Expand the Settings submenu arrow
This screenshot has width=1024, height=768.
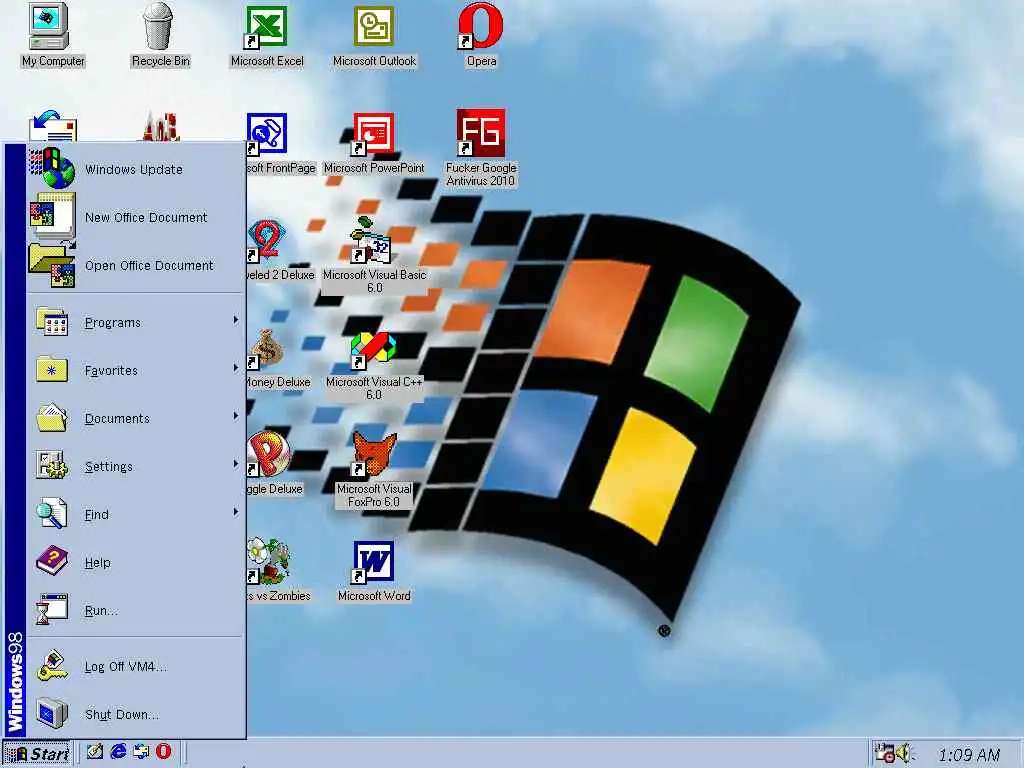(236, 464)
